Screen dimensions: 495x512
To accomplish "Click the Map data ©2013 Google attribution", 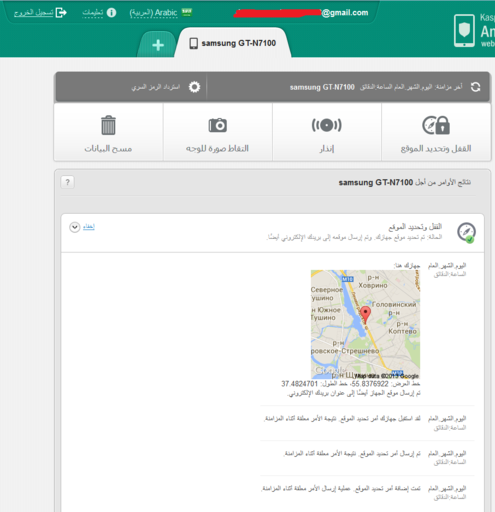I will pos(386,376).
